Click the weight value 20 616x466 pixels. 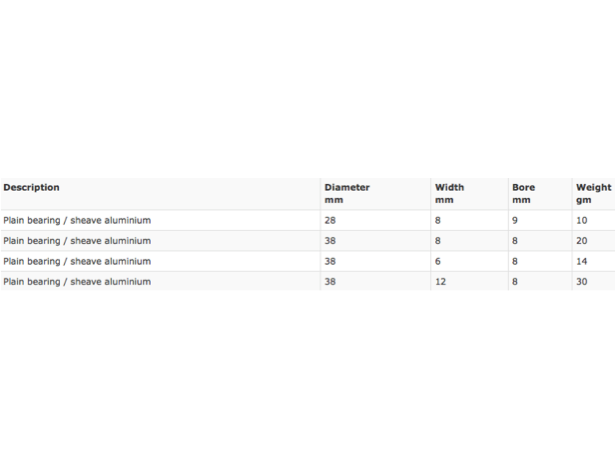[x=582, y=241]
